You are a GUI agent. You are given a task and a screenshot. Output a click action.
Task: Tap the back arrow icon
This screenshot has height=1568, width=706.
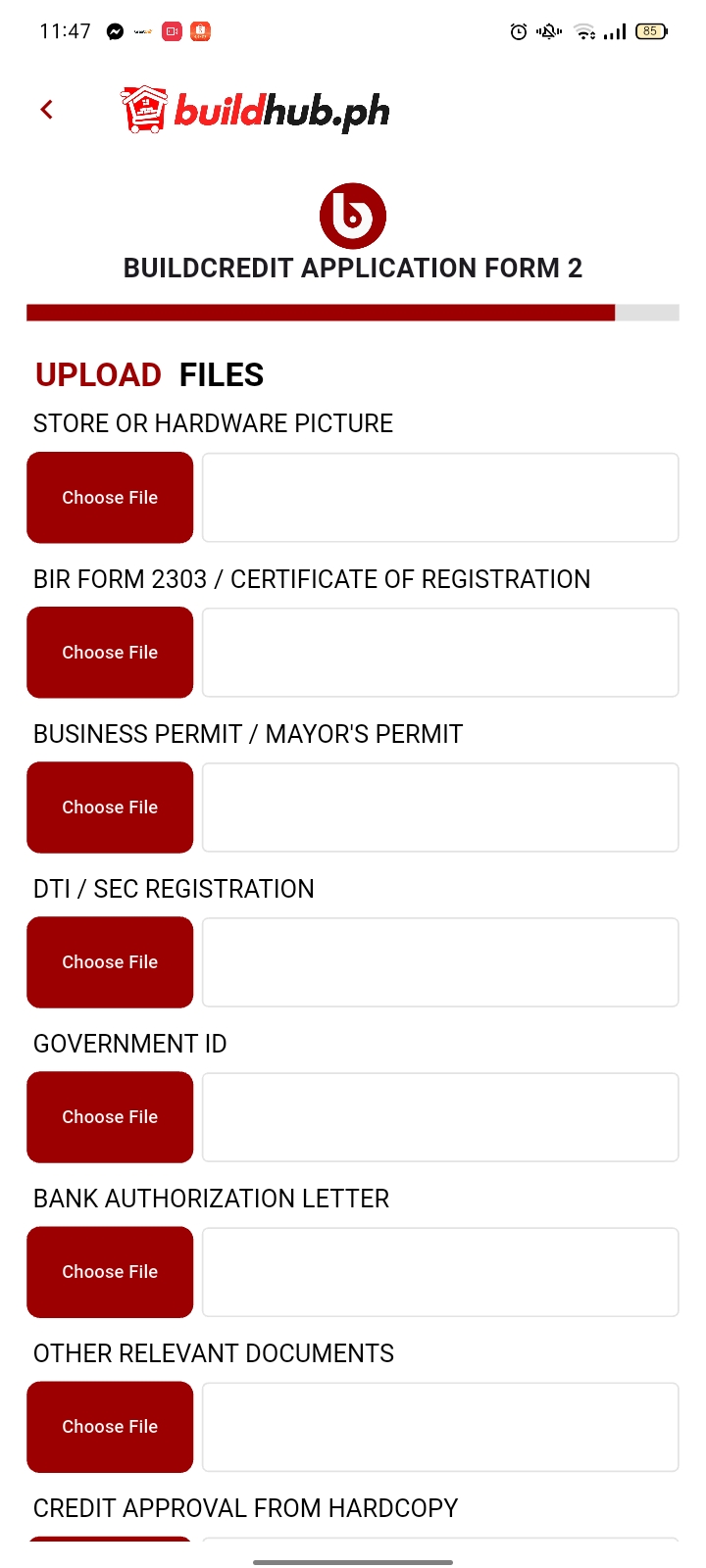coord(46,110)
